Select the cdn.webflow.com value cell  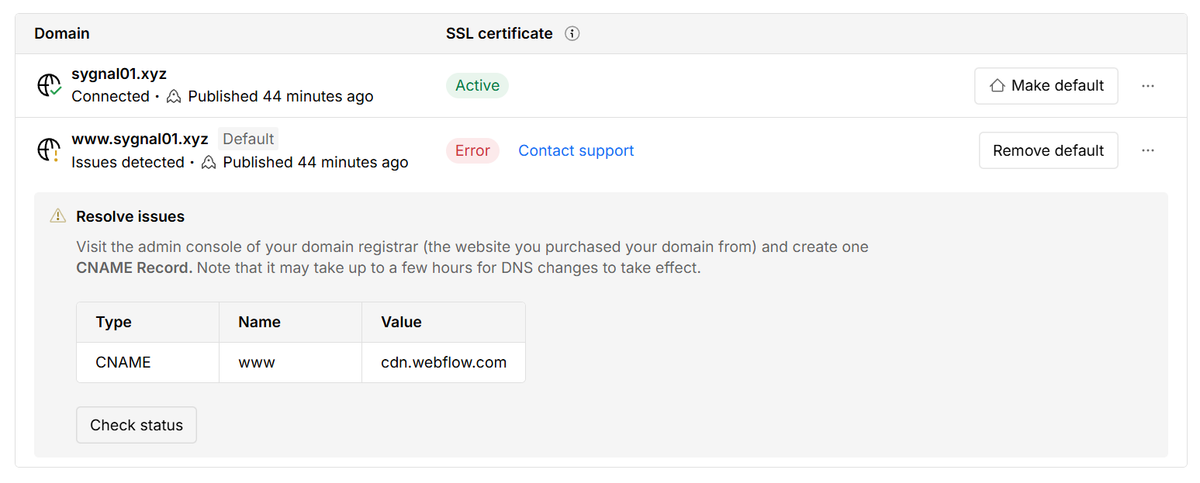443,363
